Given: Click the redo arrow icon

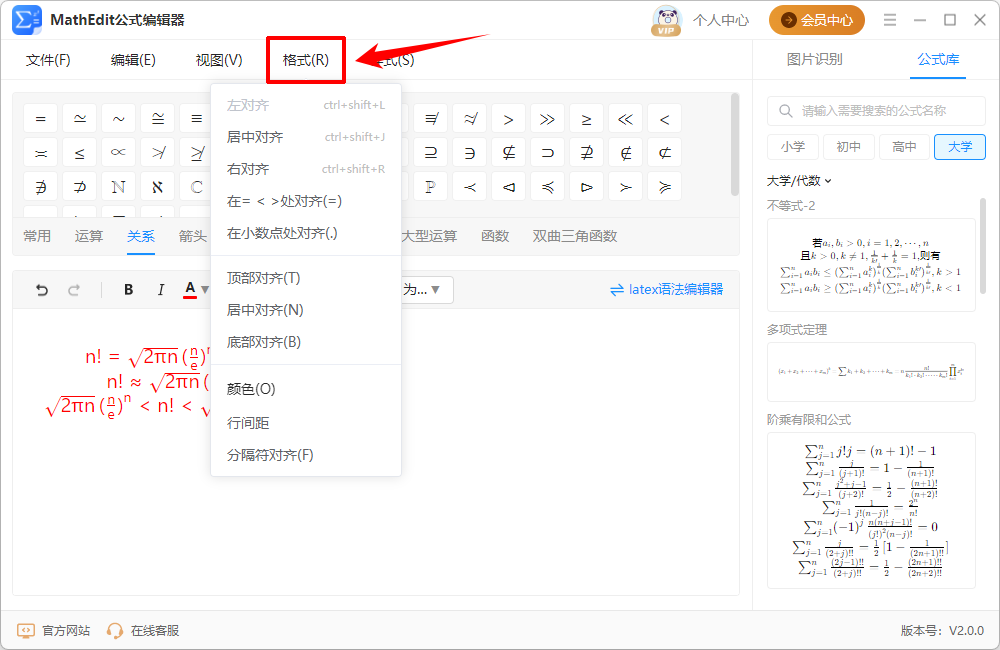Looking at the screenshot, I should [x=74, y=290].
